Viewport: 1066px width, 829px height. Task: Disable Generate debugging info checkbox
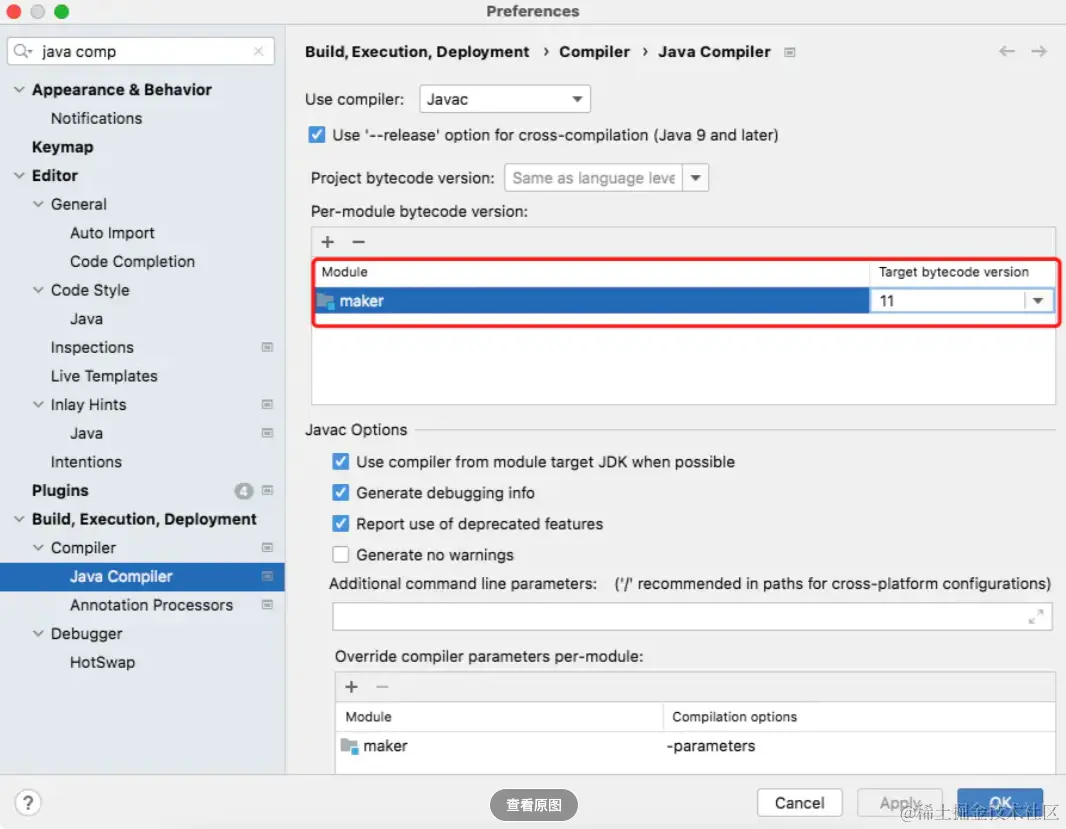(x=341, y=493)
